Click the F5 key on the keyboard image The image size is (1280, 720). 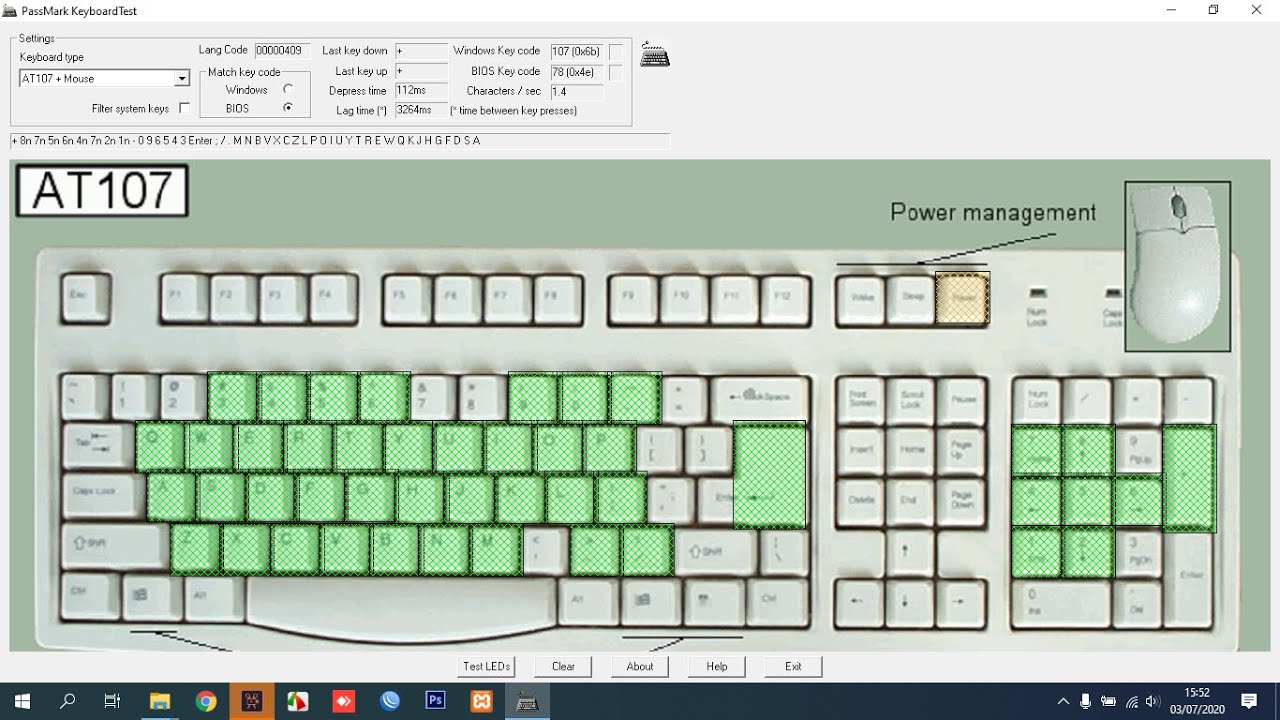[407, 298]
